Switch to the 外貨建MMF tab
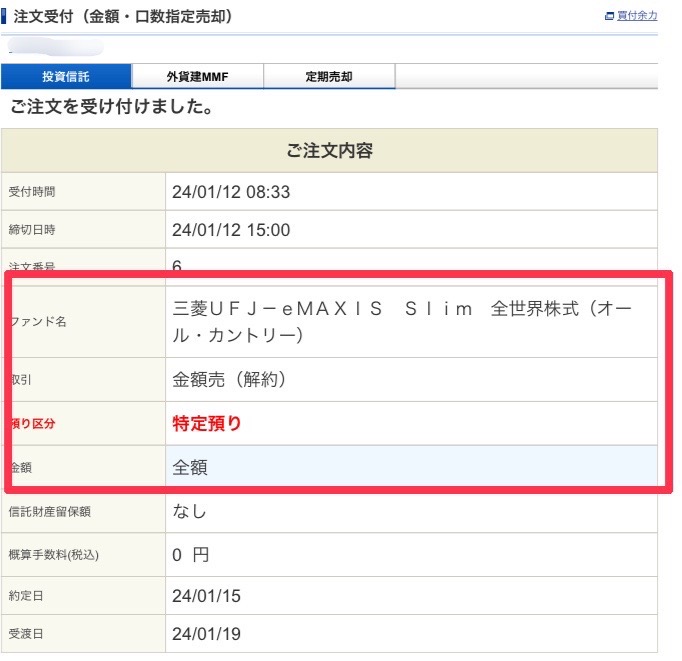This screenshot has width=682, height=661. pos(197,77)
